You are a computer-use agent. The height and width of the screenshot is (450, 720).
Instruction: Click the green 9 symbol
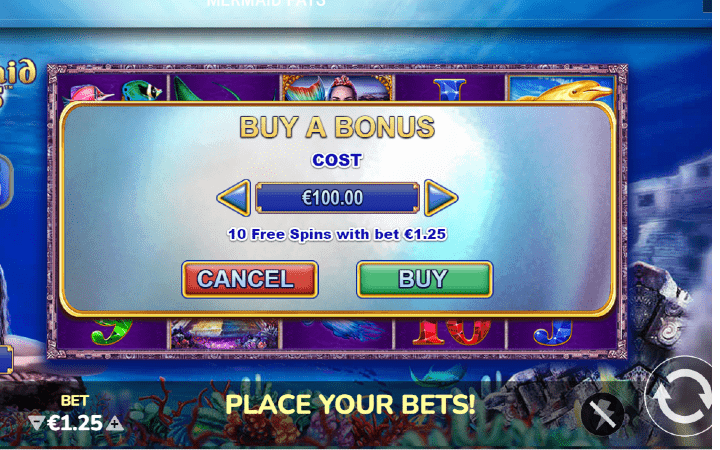(112, 331)
